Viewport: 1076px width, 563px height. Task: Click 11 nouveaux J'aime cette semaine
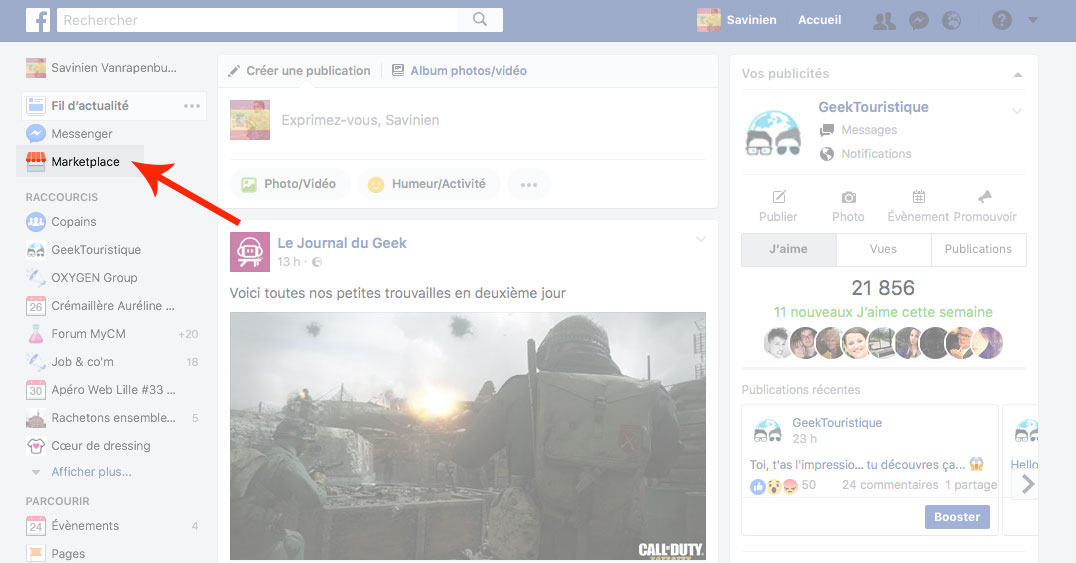pyautogui.click(x=883, y=312)
